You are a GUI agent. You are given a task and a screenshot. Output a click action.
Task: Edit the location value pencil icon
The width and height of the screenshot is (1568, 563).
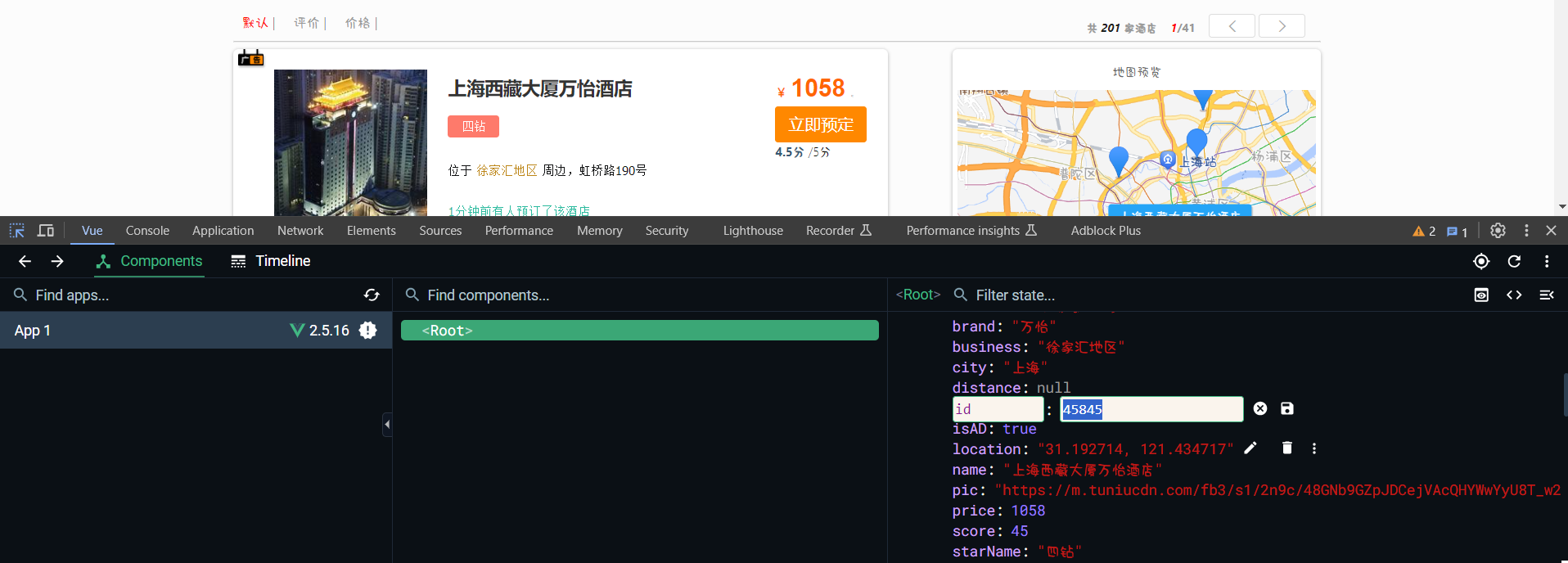tap(1250, 448)
